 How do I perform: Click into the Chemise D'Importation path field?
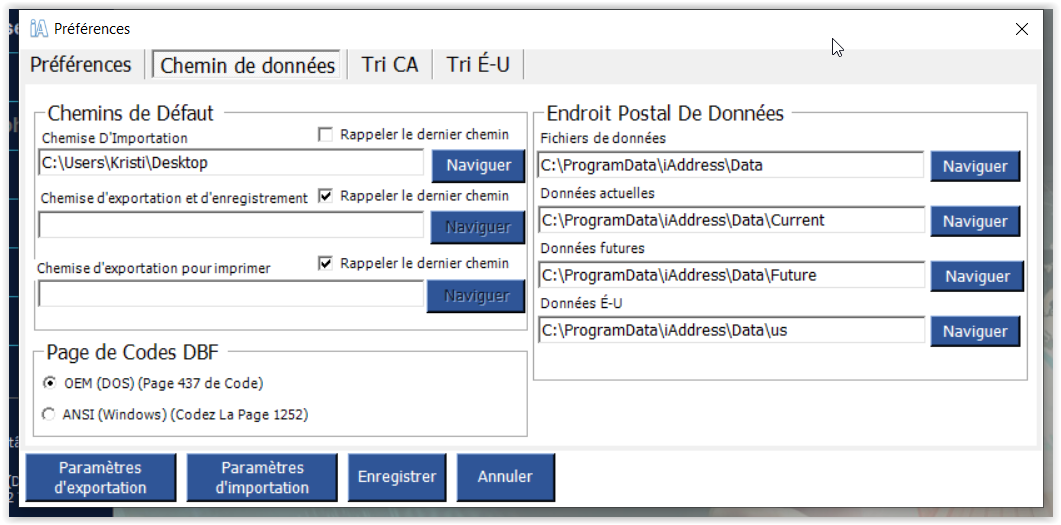[231, 163]
